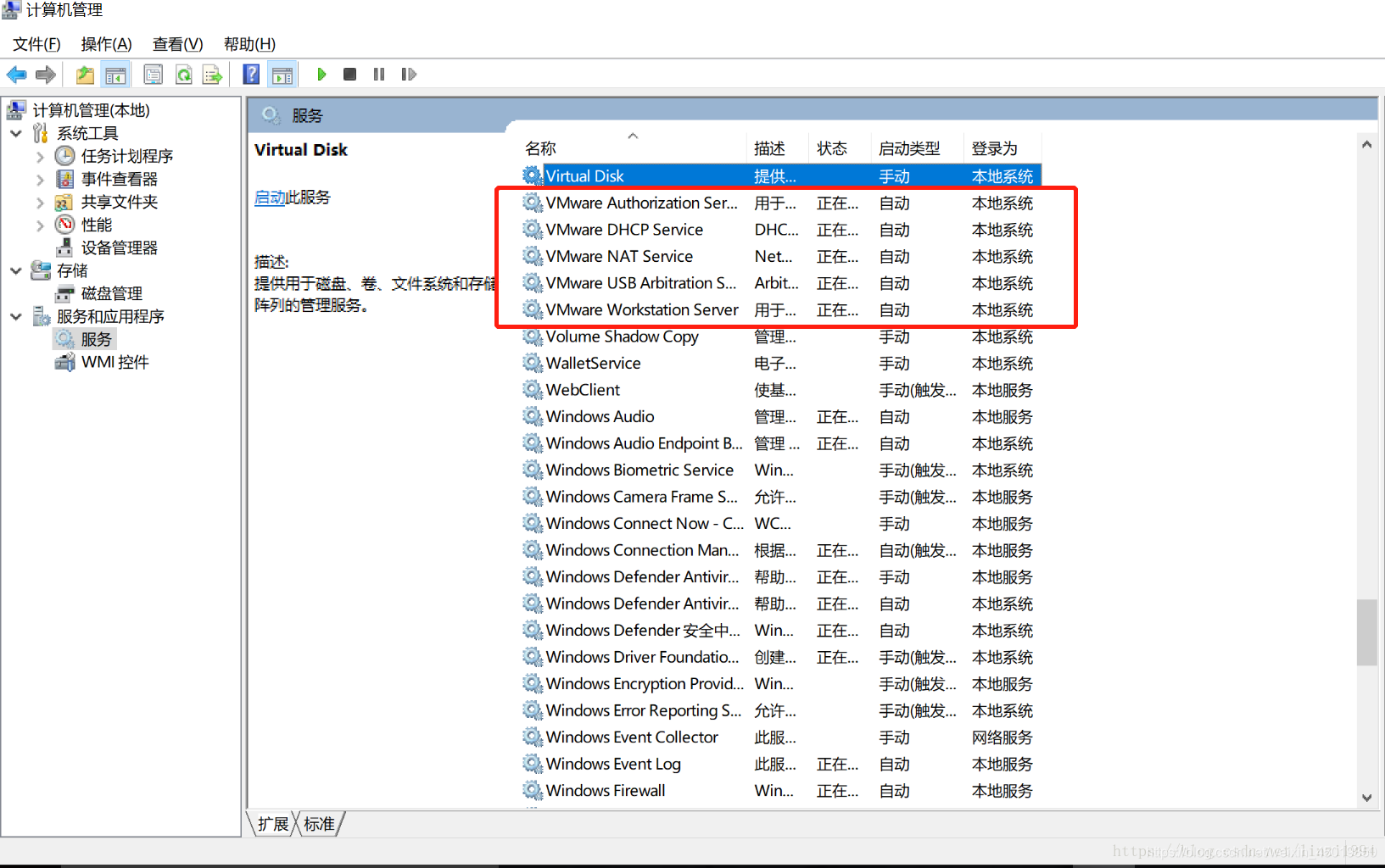Select VMware USB Arbitration Service gear icon
The width and height of the screenshot is (1385, 868).
tap(533, 283)
